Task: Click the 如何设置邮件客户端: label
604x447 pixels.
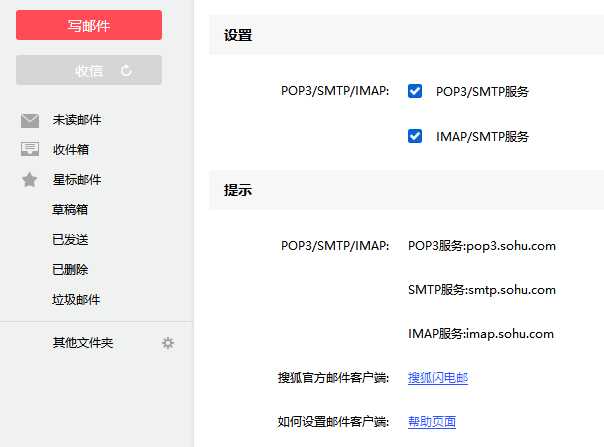Action: [333, 422]
